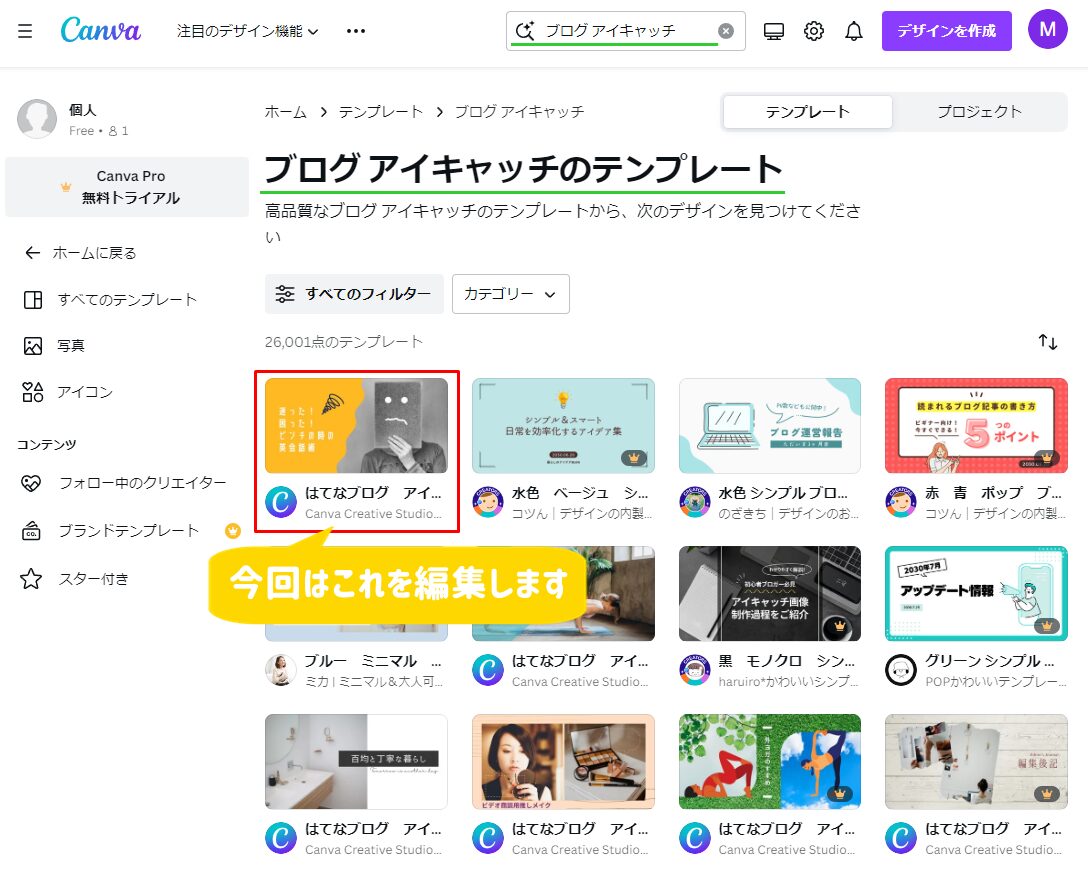Click Pro crown on 黒 モノクロ thumbnail
1088x877 pixels.
(840, 625)
